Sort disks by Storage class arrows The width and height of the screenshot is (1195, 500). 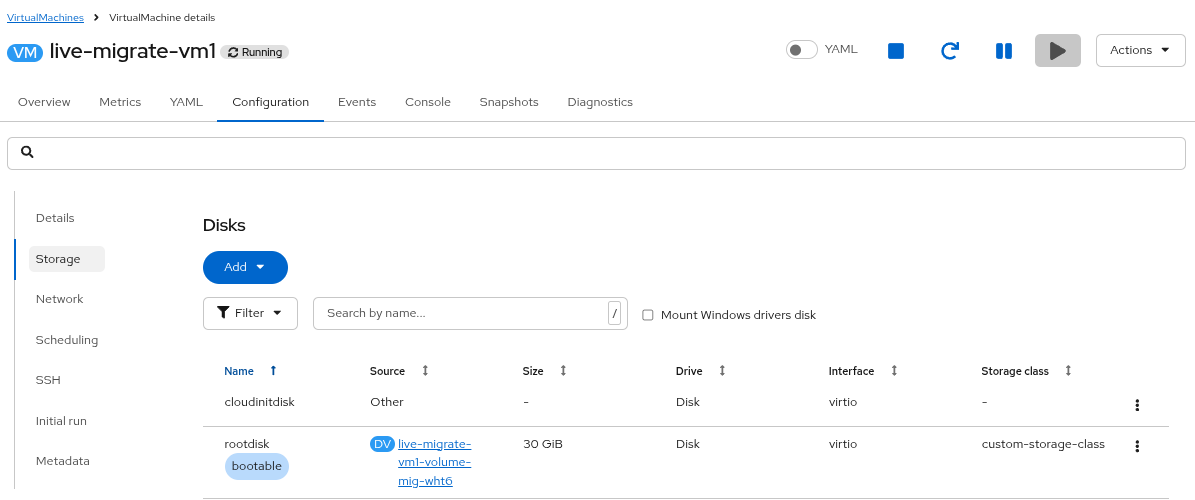(1068, 371)
